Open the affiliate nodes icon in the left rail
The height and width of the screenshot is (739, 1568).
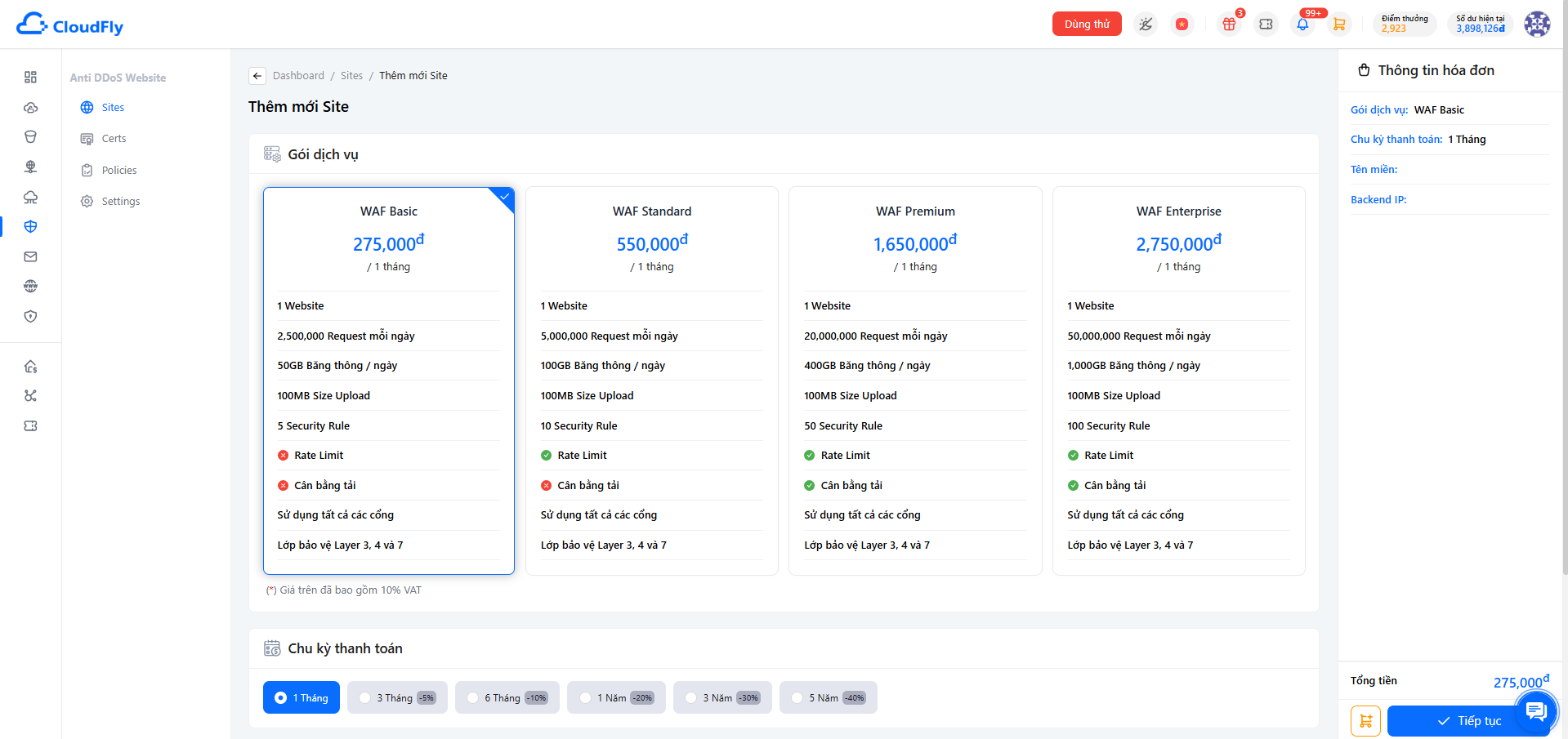[x=30, y=396]
